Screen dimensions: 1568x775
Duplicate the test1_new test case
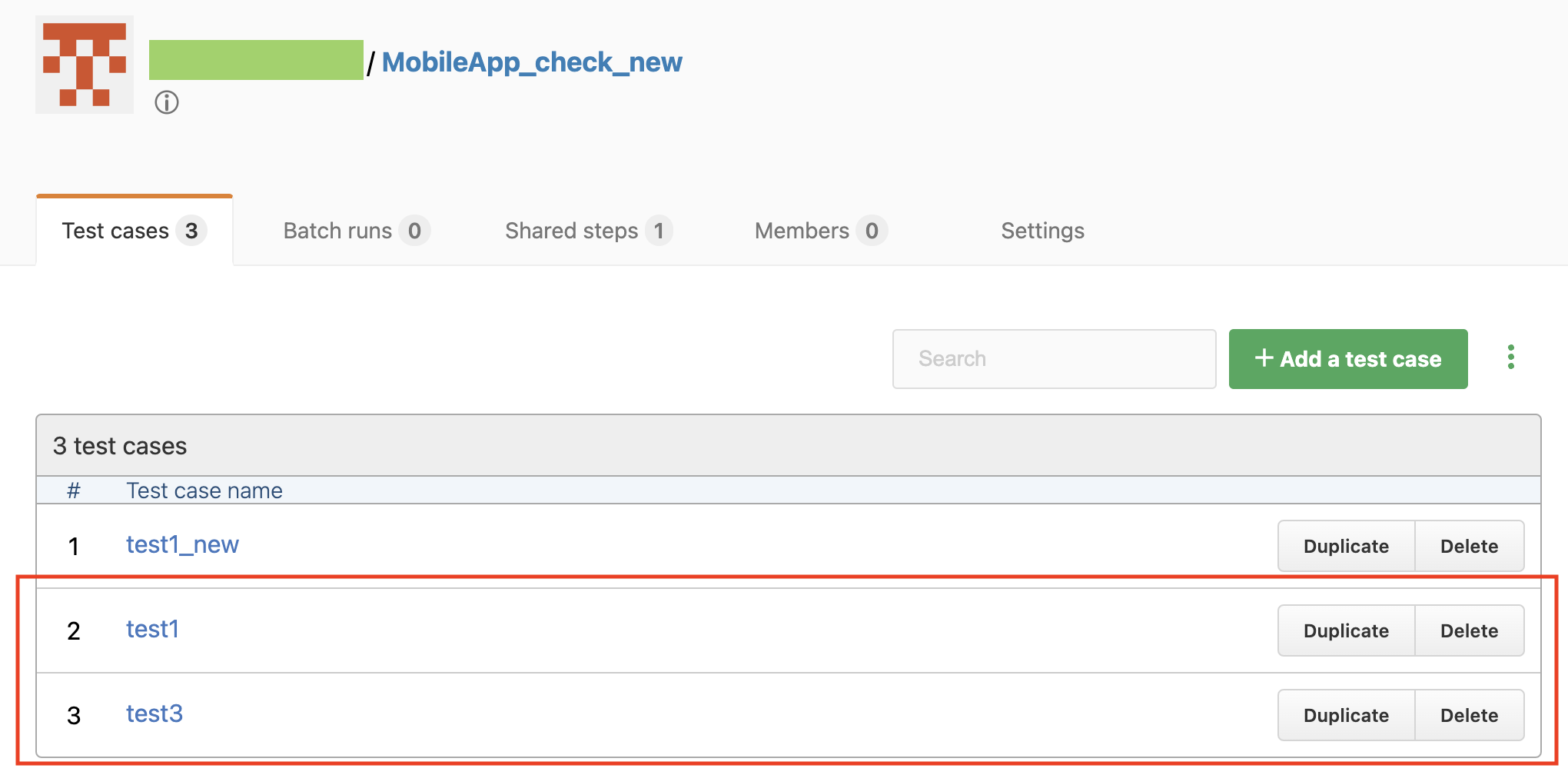[x=1346, y=546]
